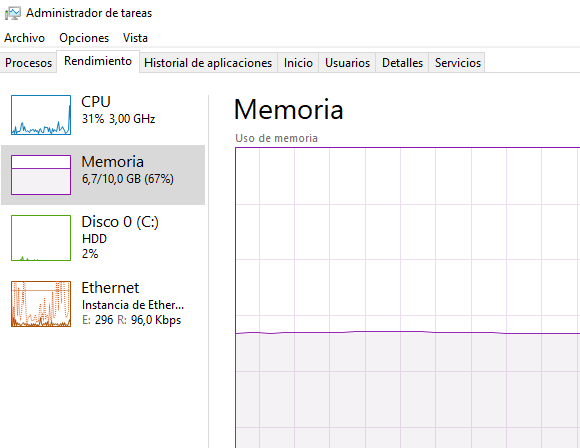Image resolution: width=580 pixels, height=448 pixels.
Task: Switch to the Servicios tab
Action: 458,63
